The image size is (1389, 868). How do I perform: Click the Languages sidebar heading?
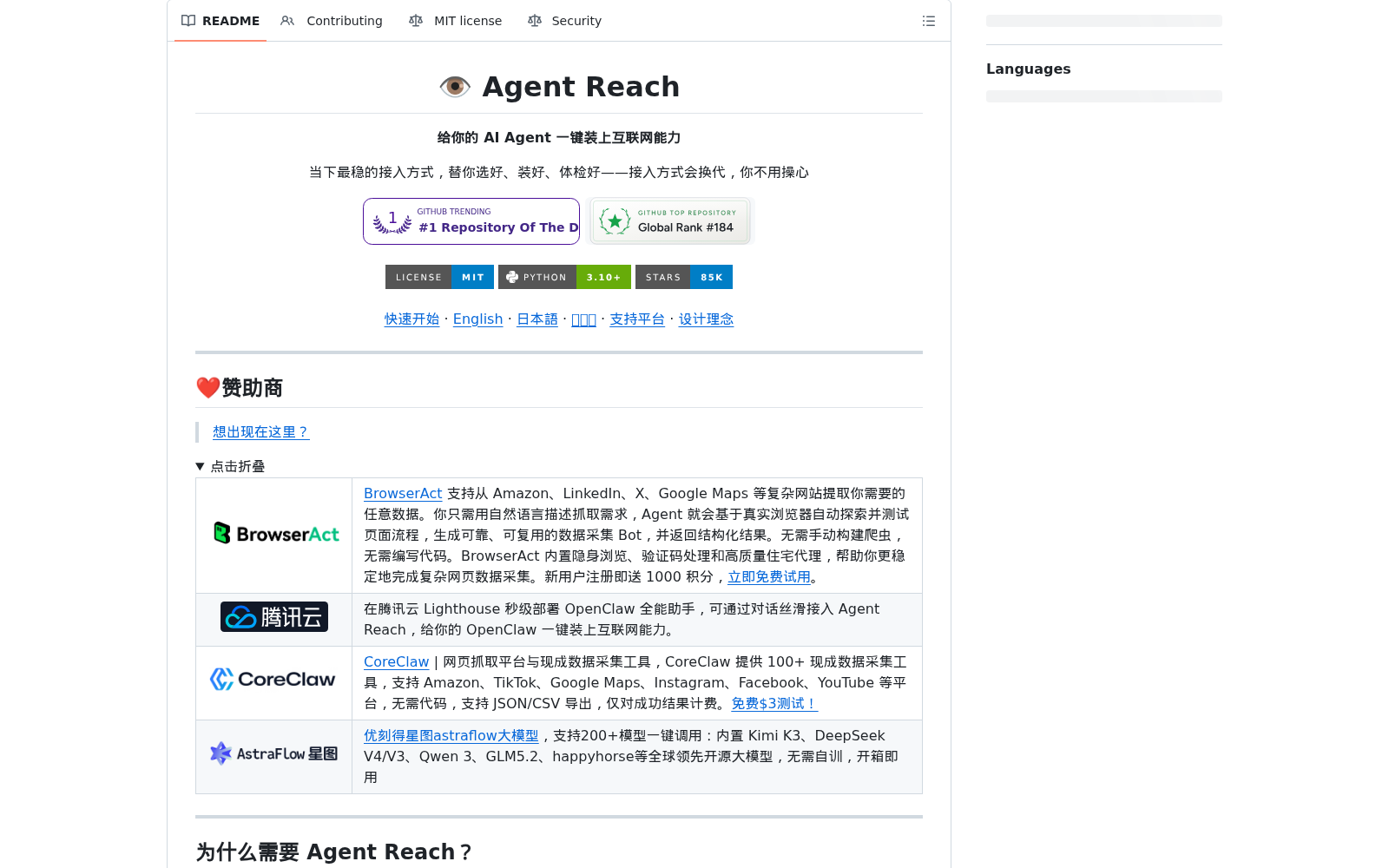1028,69
